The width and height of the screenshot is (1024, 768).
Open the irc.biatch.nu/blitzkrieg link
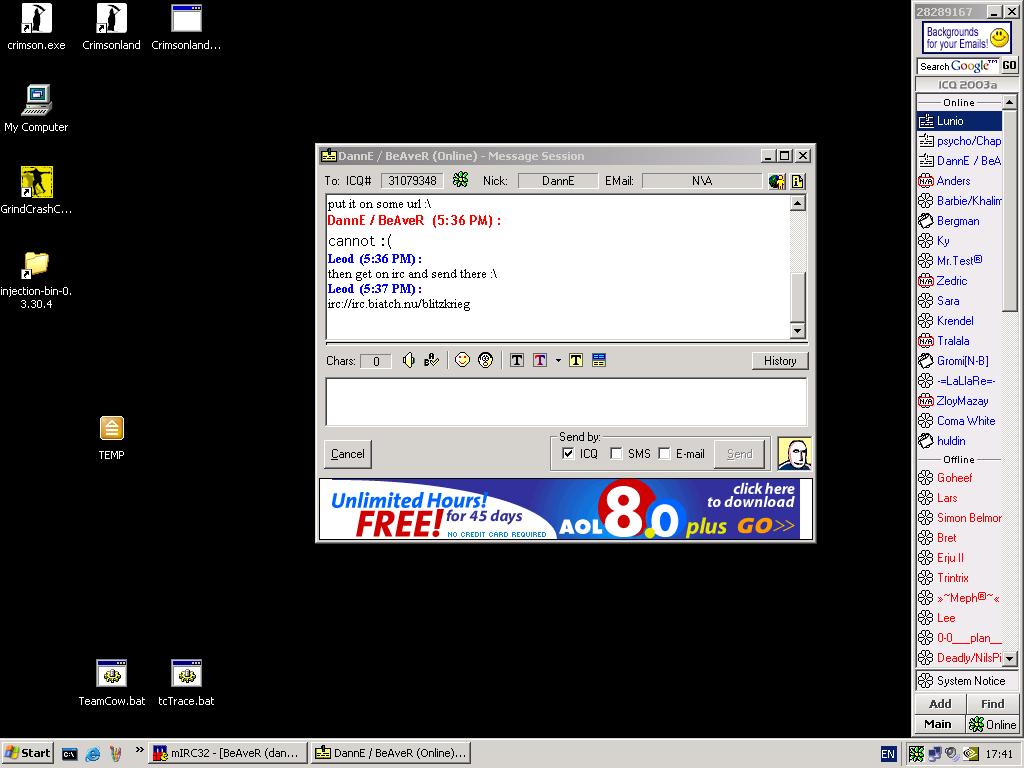pos(398,304)
